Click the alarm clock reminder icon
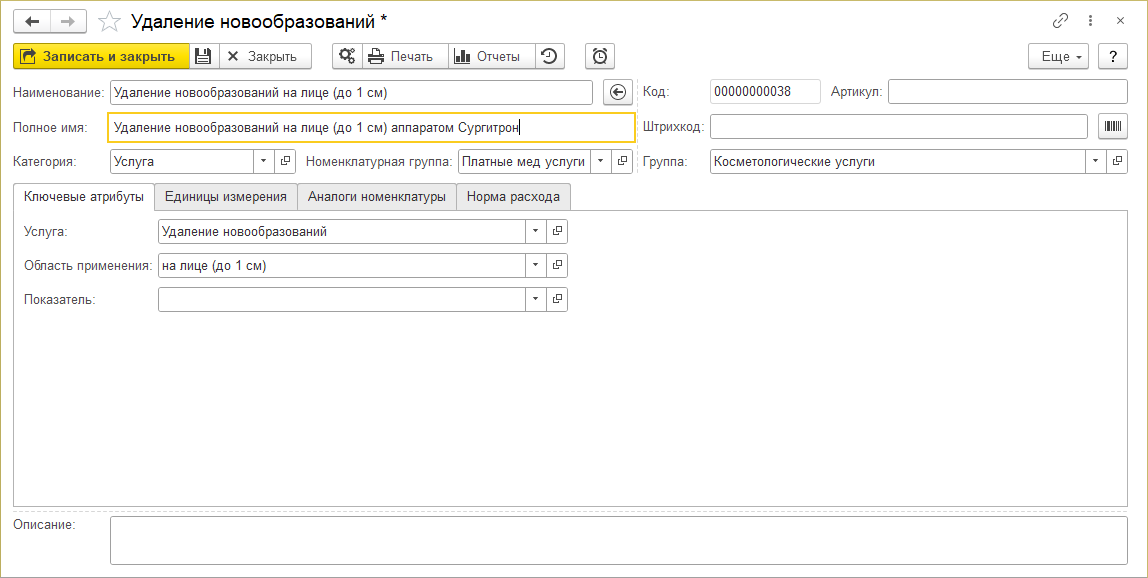Viewport: 1148px width, 578px height. pos(600,56)
